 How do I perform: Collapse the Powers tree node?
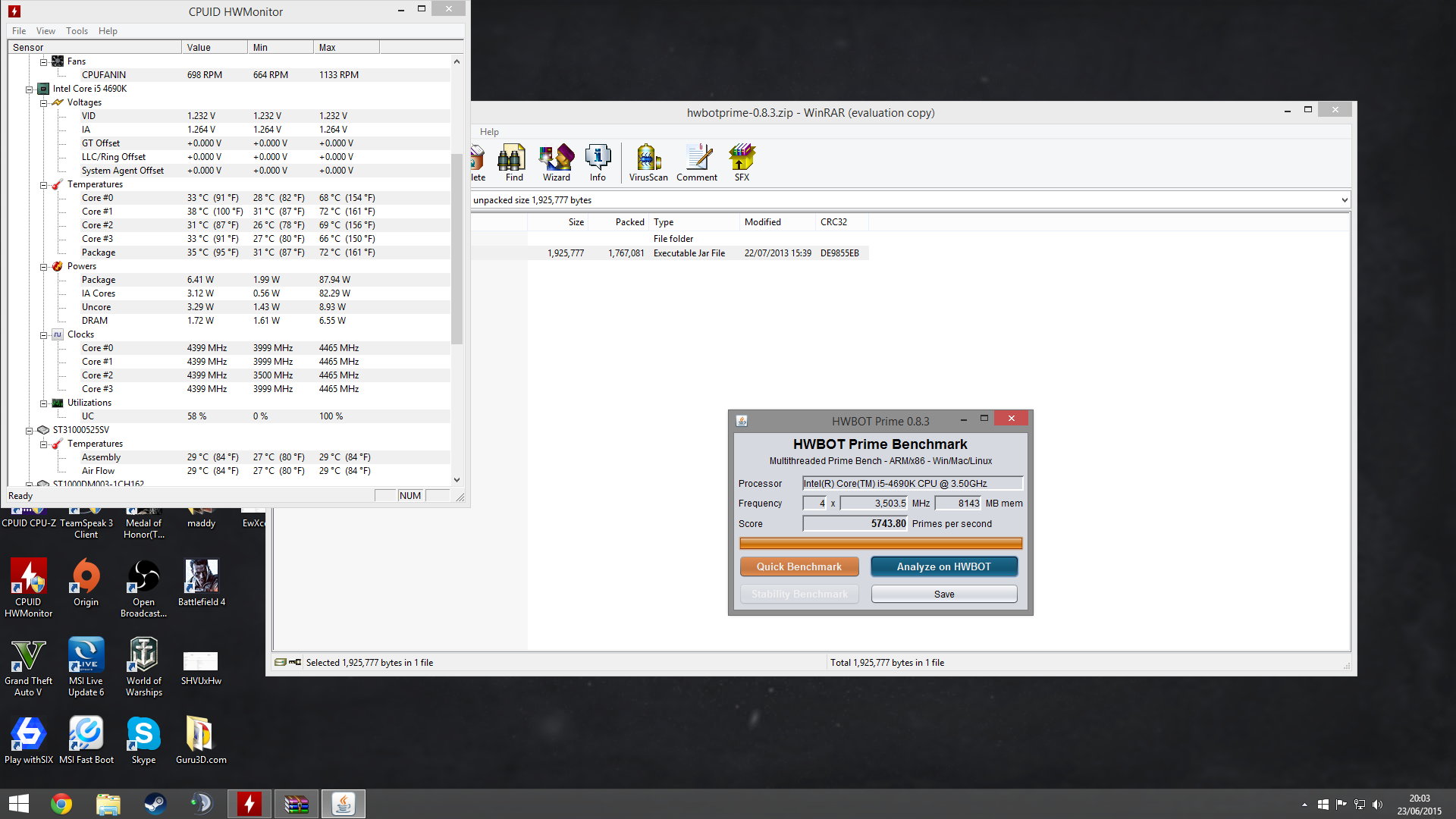43,266
